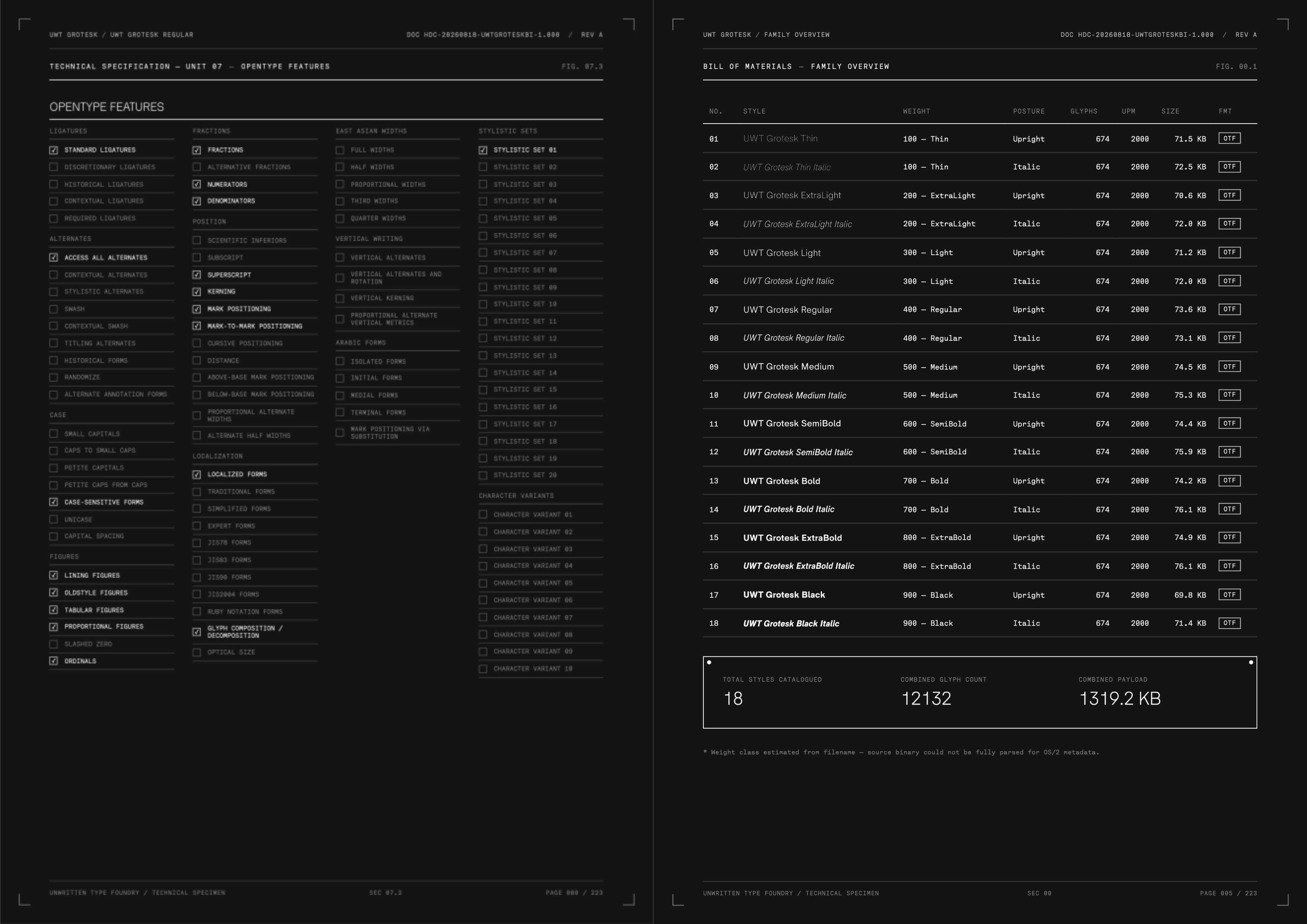This screenshot has width=1307, height=924.
Task: Enable the Stylistic Set 02 checkbox
Action: 483,167
